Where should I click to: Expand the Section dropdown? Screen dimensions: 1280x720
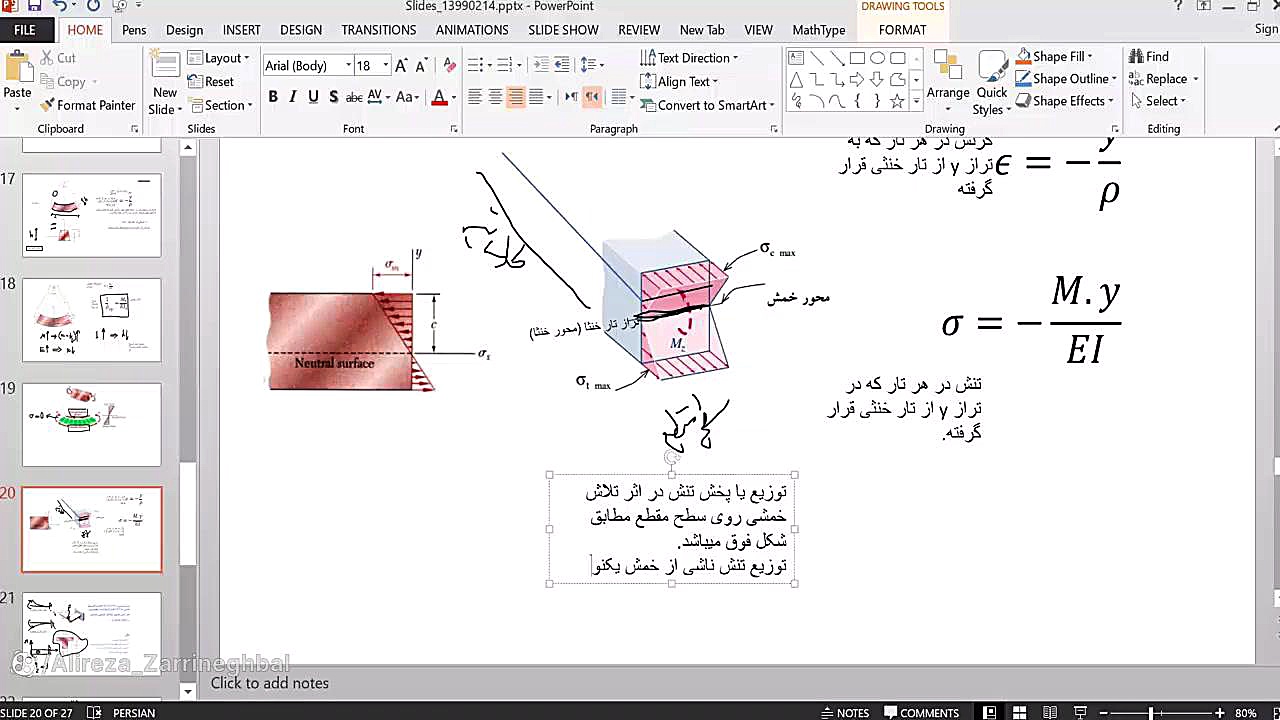click(x=220, y=105)
